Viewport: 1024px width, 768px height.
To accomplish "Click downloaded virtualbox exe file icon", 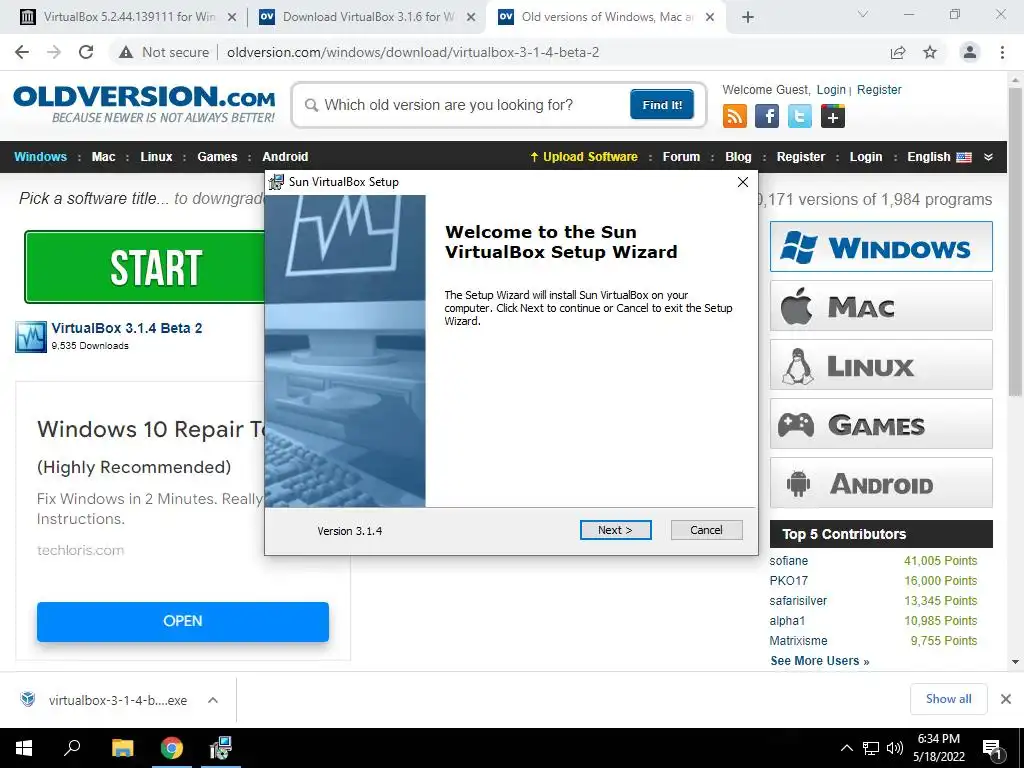I will click(28, 699).
